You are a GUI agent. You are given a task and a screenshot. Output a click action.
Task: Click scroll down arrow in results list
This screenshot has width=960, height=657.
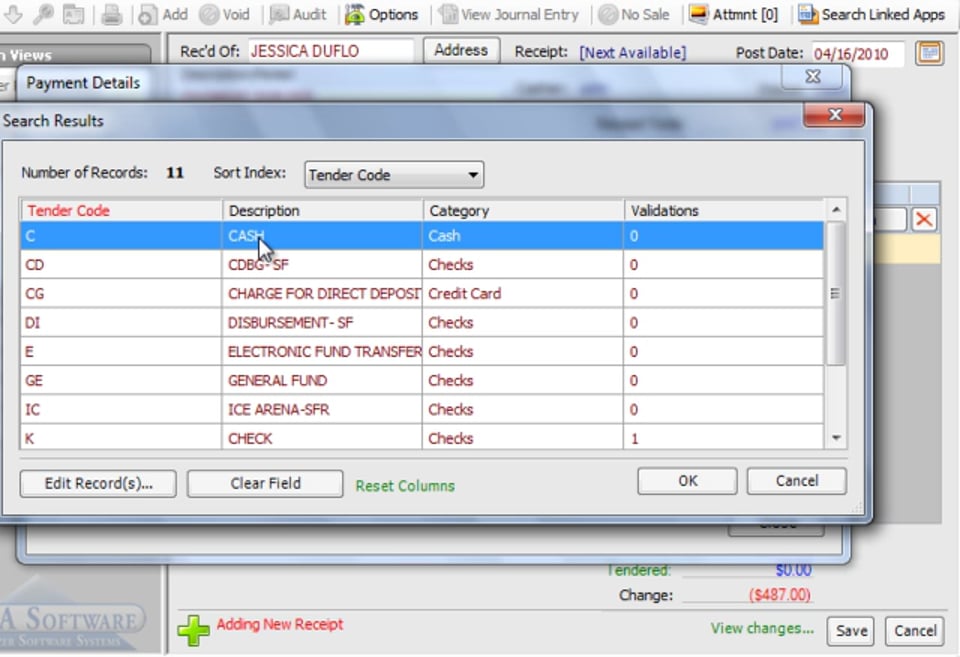point(836,438)
